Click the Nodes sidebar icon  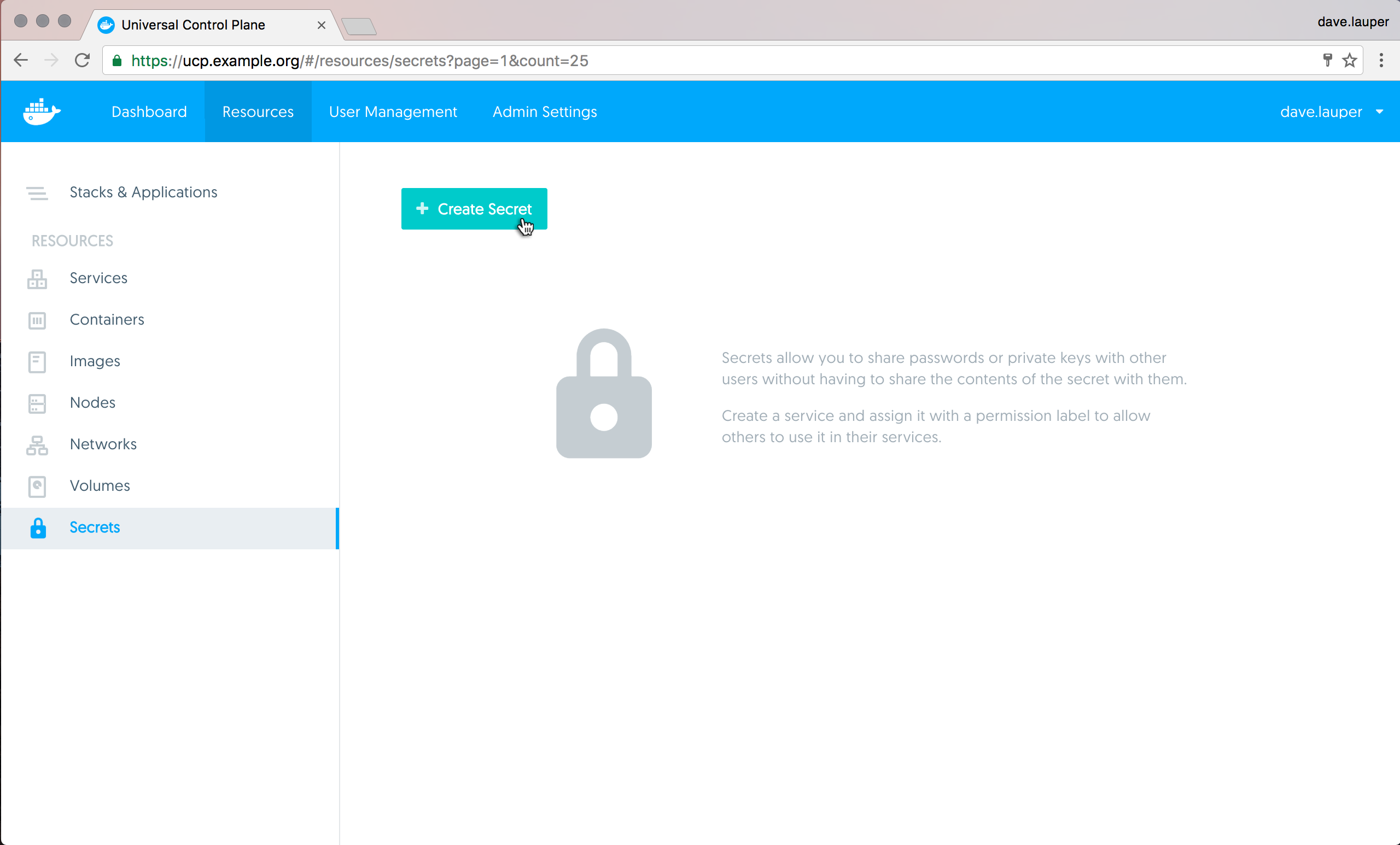[x=37, y=403]
